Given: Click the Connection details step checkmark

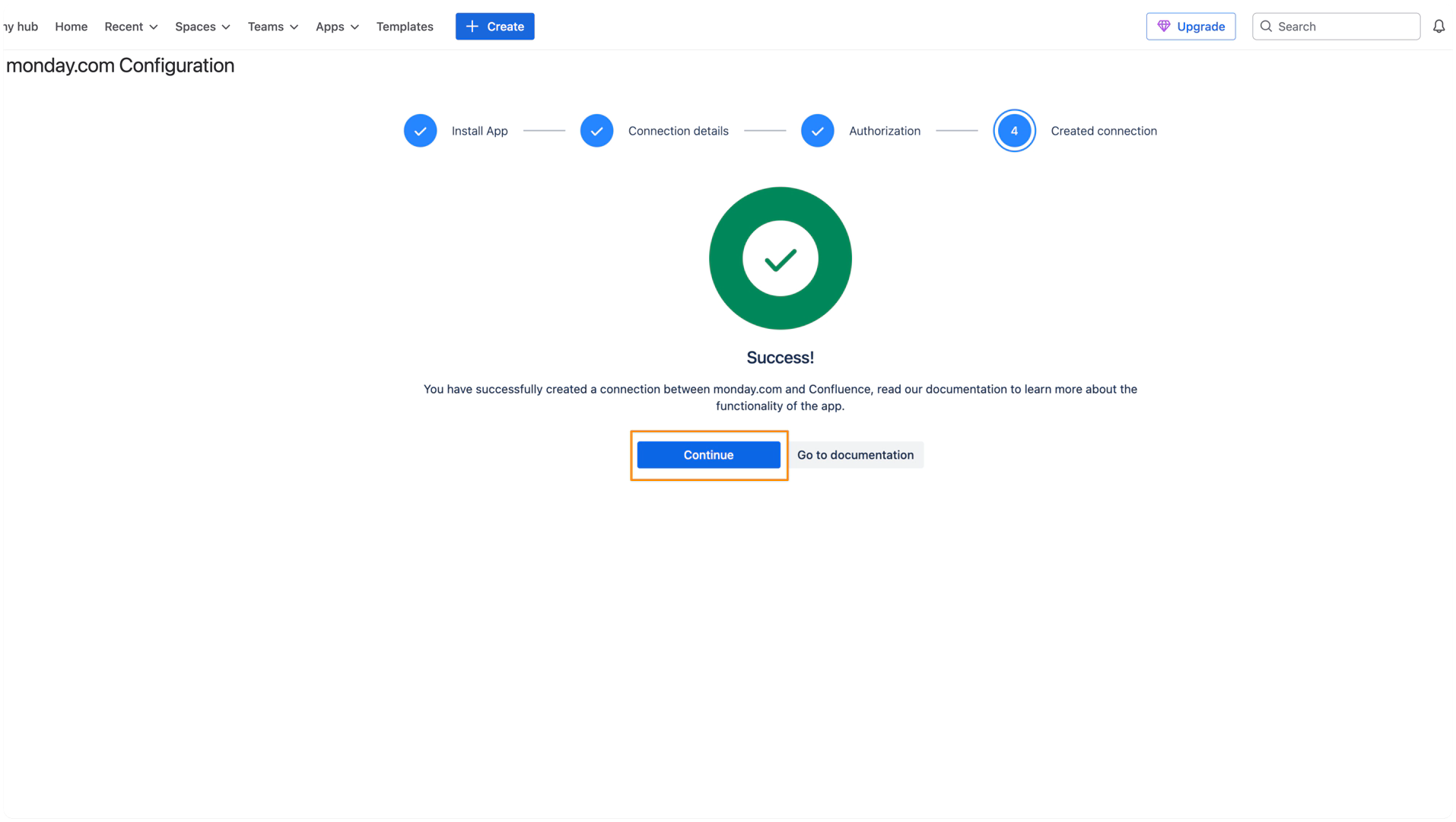Looking at the screenshot, I should click(596, 131).
